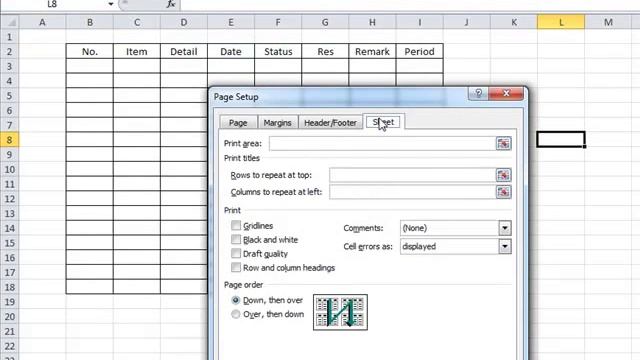Click the Columns to repeat range selector icon
Screen dimensions: 640x360
(503, 192)
